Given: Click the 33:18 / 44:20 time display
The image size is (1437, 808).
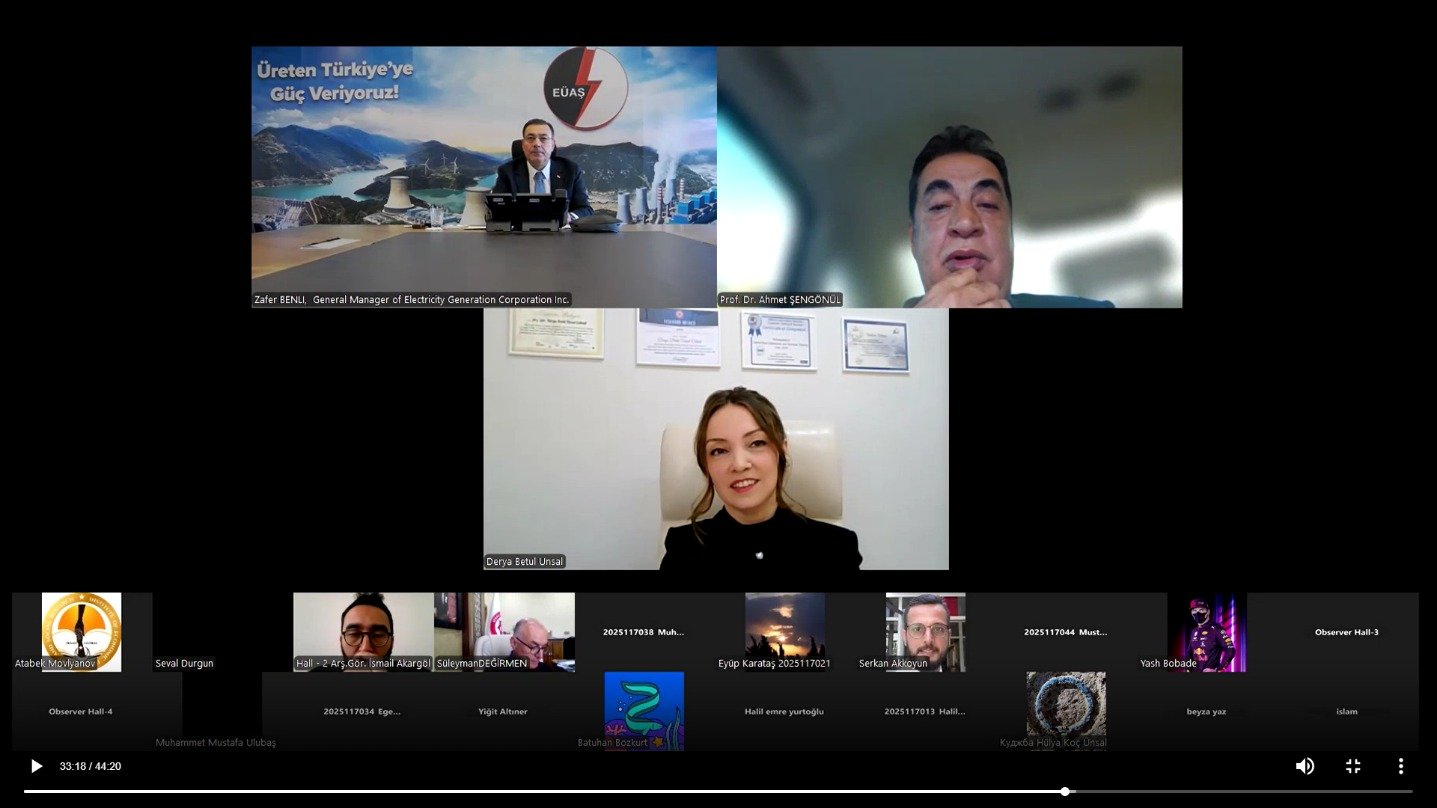Looking at the screenshot, I should (90, 767).
